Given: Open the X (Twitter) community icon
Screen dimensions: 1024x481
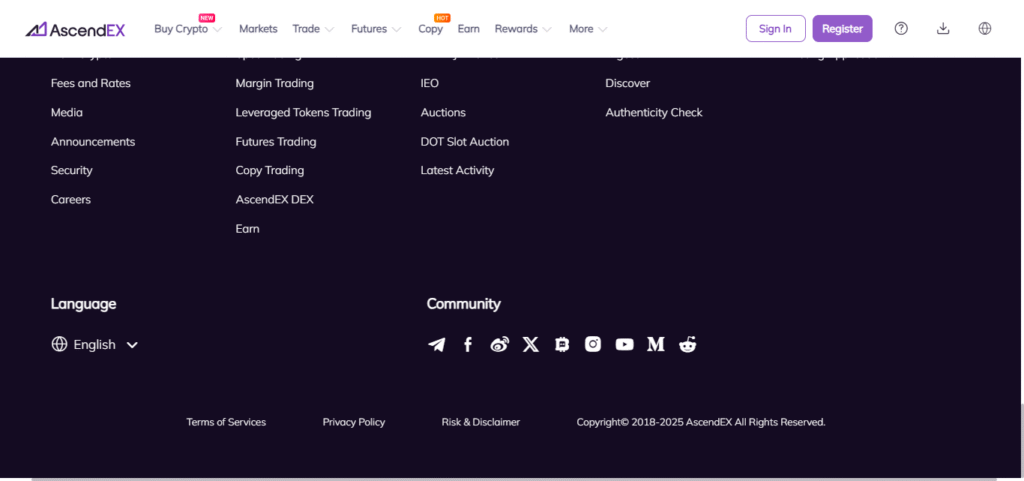Looking at the screenshot, I should coord(531,345).
